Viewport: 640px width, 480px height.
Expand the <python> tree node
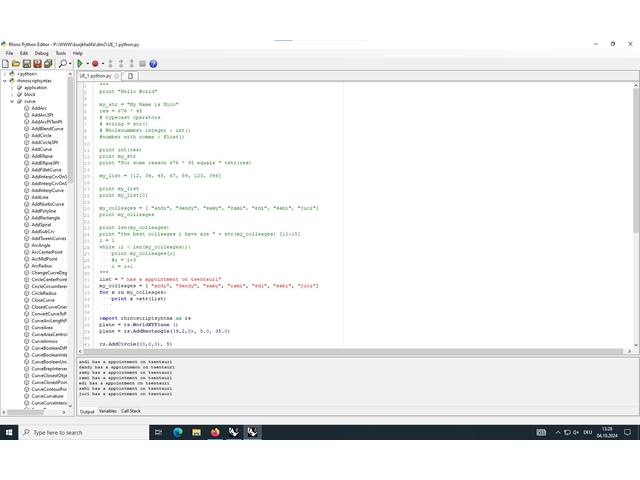[4, 74]
